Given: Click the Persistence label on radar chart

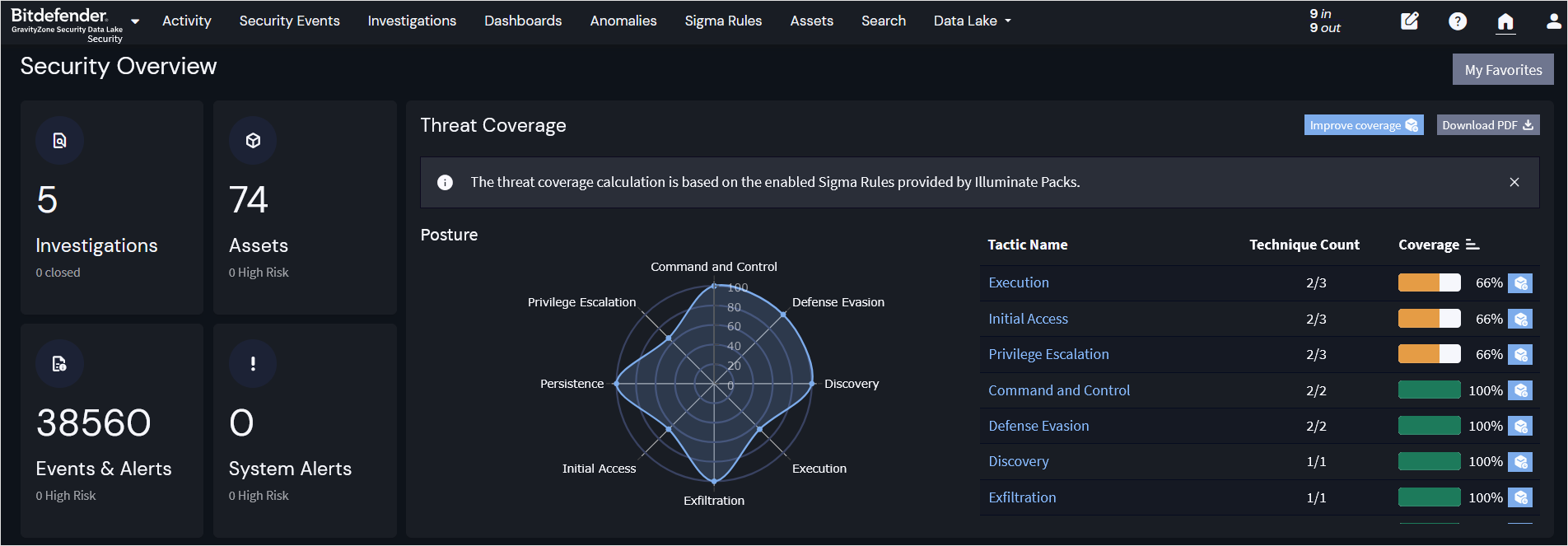Looking at the screenshot, I should (x=572, y=384).
